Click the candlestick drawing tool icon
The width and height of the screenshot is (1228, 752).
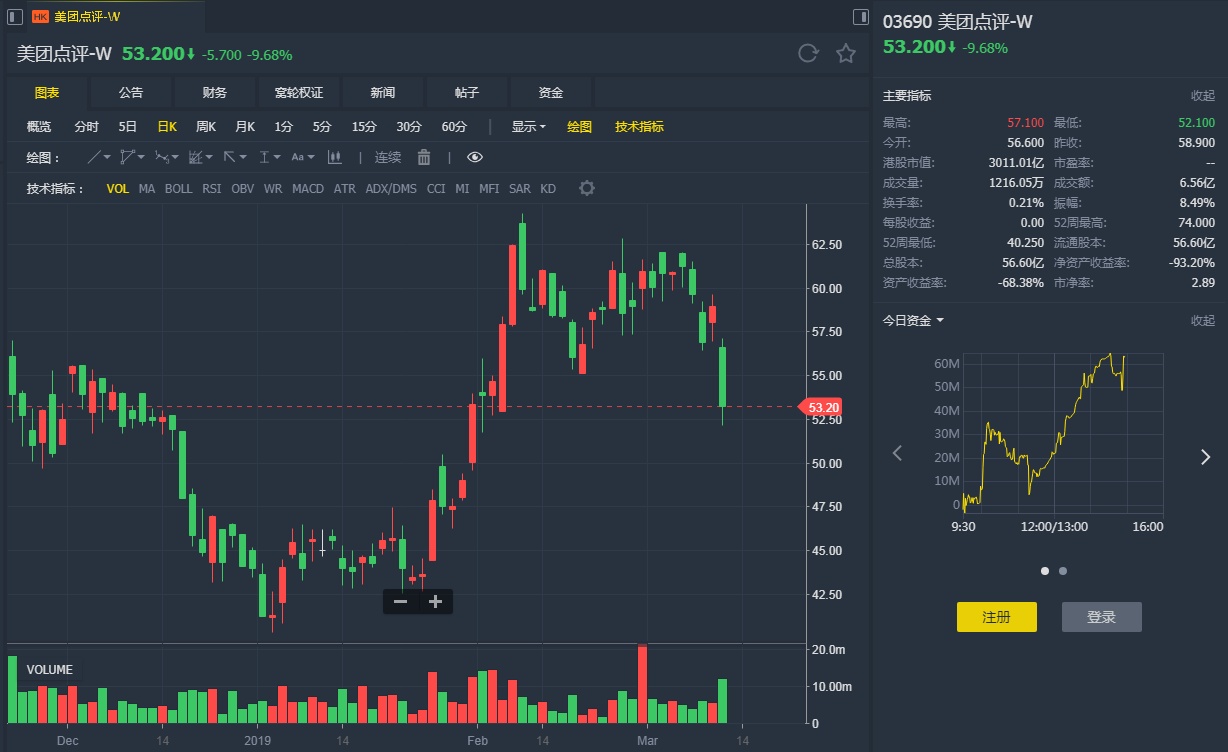tap(335, 157)
